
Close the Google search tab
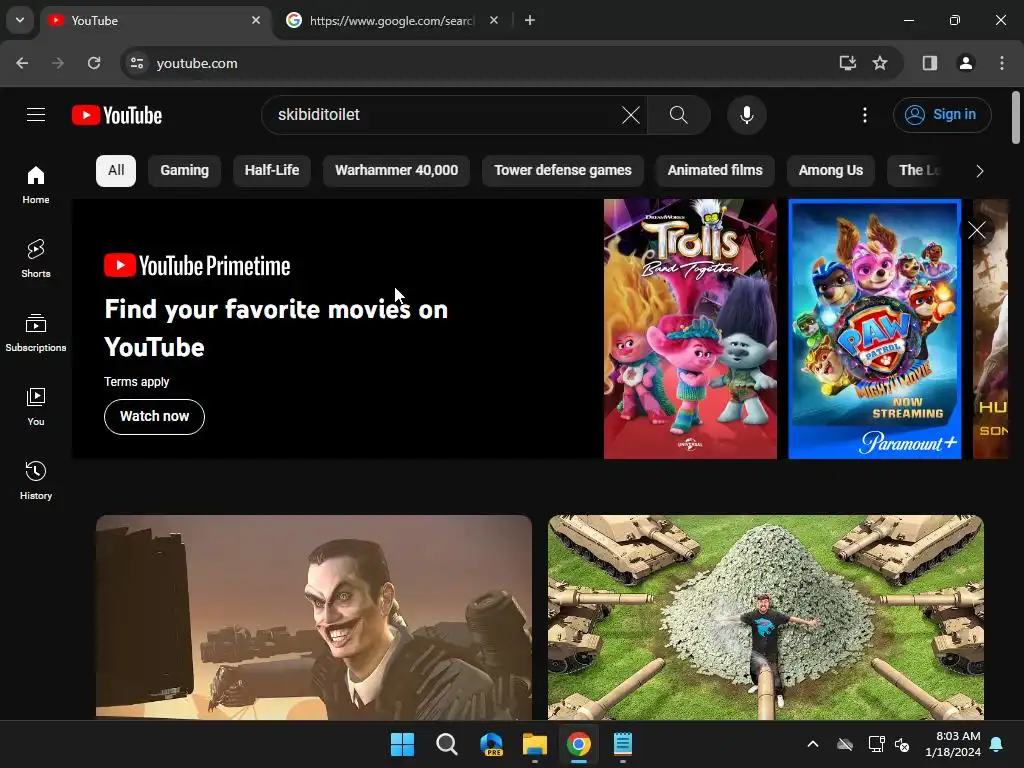coord(494,20)
